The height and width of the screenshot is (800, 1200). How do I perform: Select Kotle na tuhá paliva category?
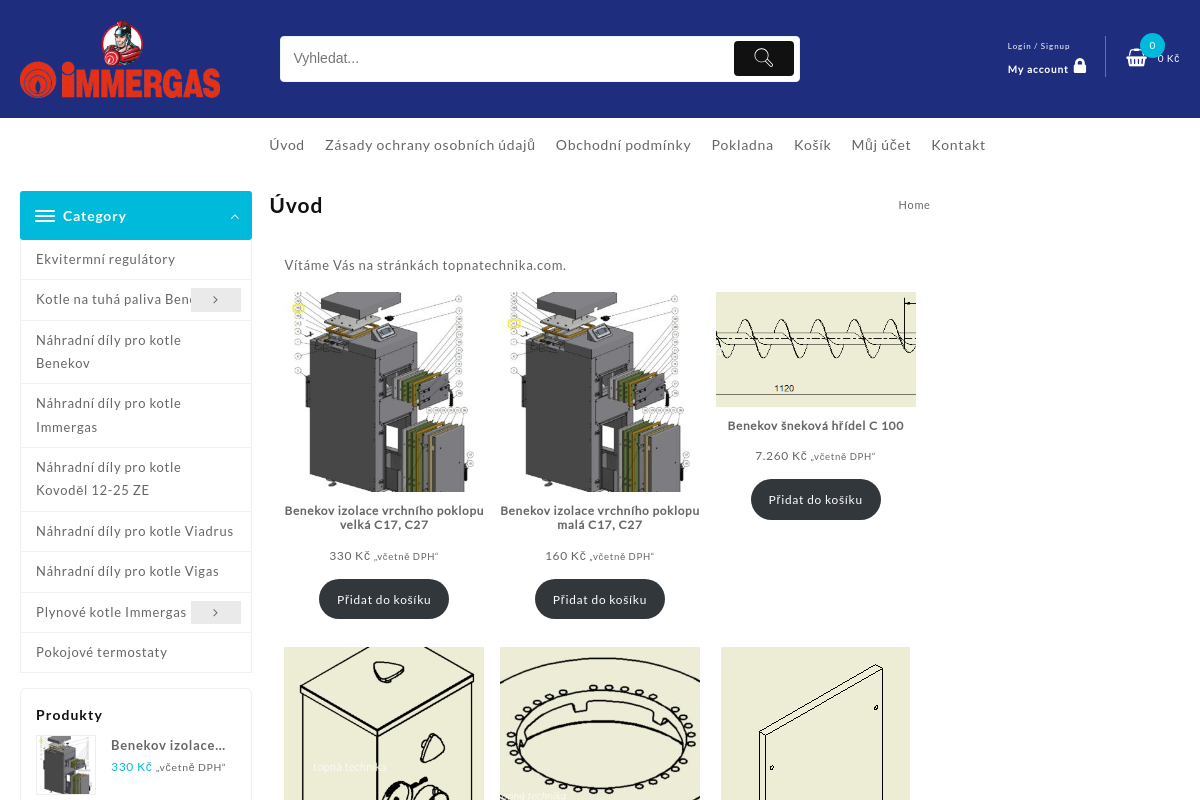[x=113, y=300]
